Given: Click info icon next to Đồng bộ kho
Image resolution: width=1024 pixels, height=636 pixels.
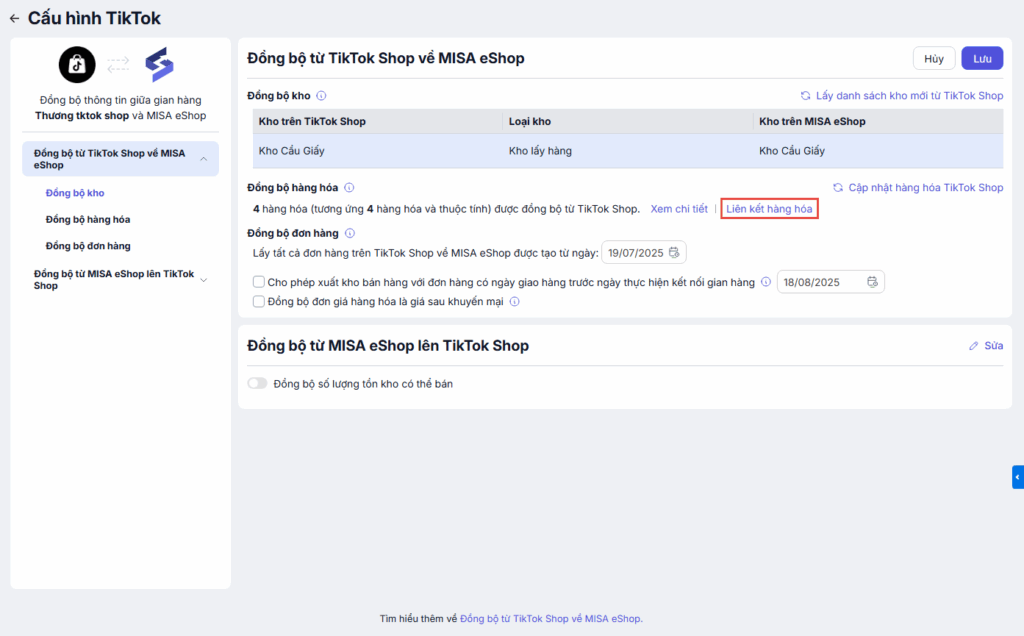Looking at the screenshot, I should tap(321, 96).
